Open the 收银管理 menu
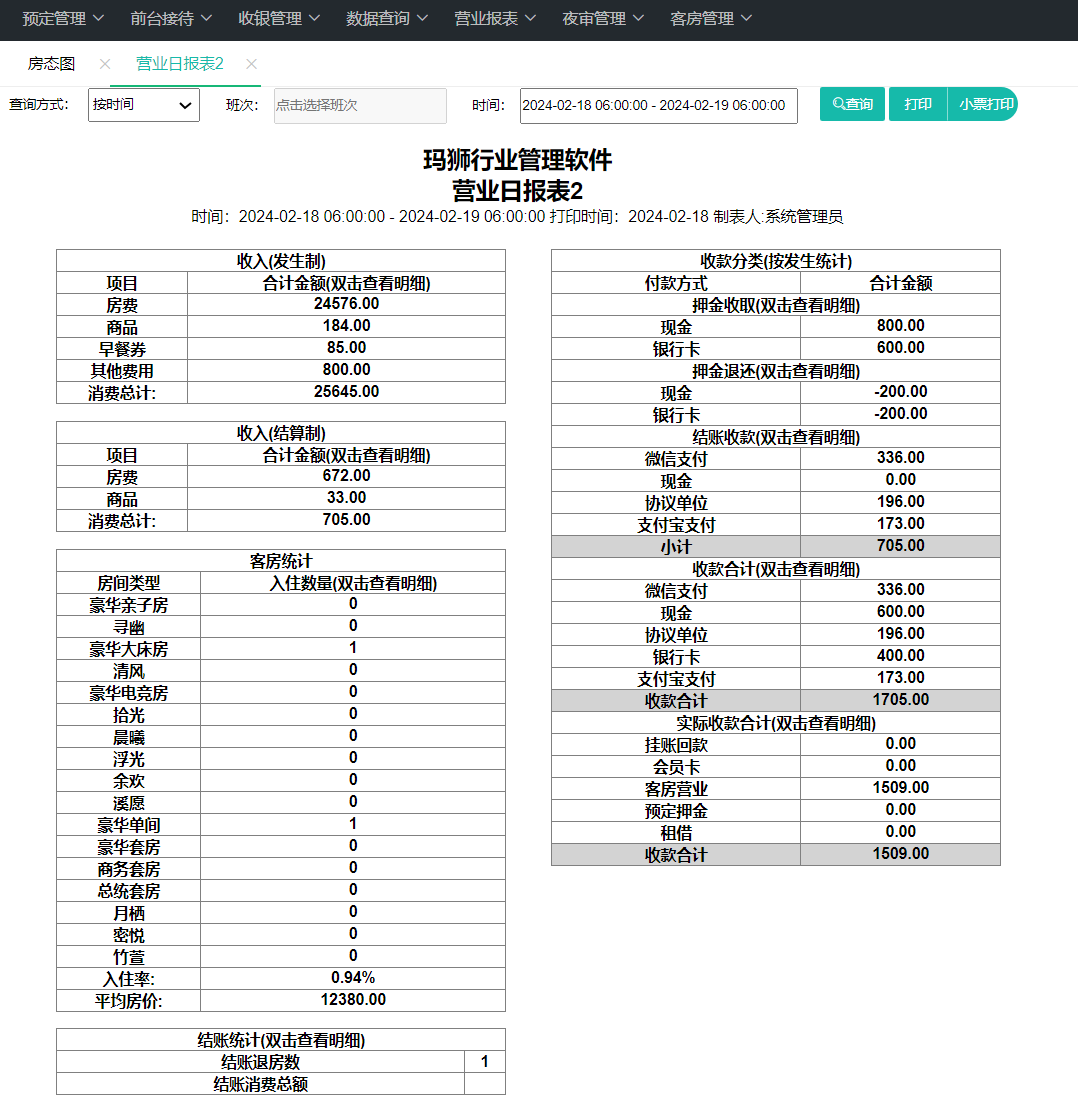Image resolution: width=1078 pixels, height=1120 pixels. (279, 19)
